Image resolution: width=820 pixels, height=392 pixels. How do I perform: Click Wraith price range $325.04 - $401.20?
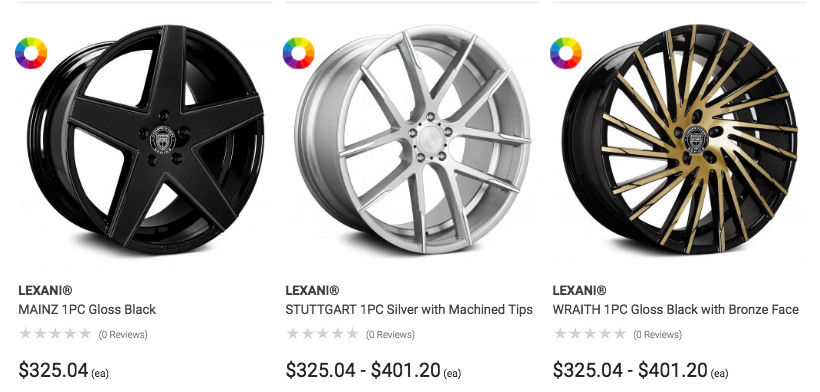tap(630, 370)
